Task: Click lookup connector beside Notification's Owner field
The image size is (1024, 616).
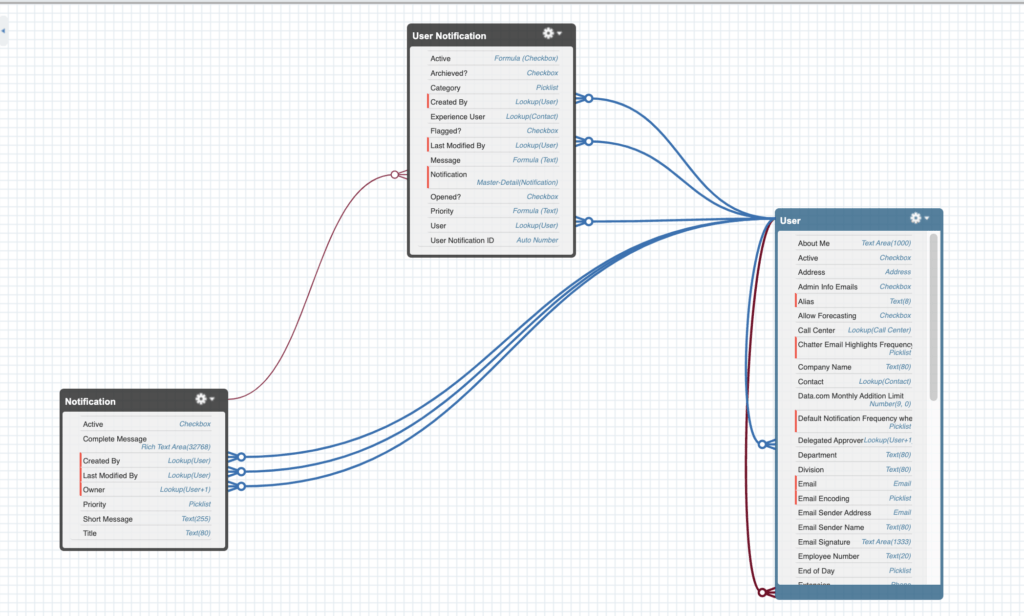Action: (240, 488)
